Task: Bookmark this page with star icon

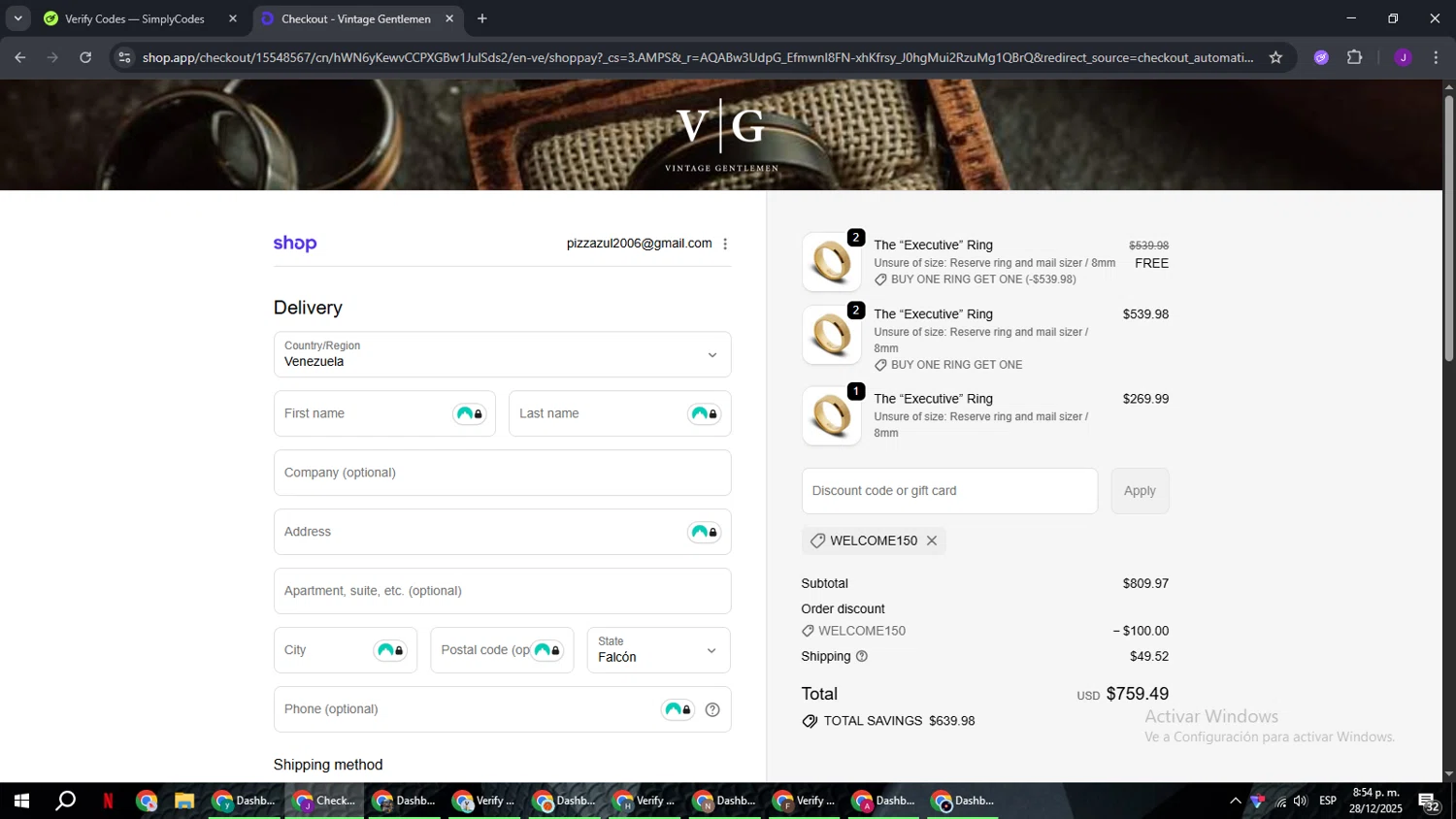Action: (1275, 57)
